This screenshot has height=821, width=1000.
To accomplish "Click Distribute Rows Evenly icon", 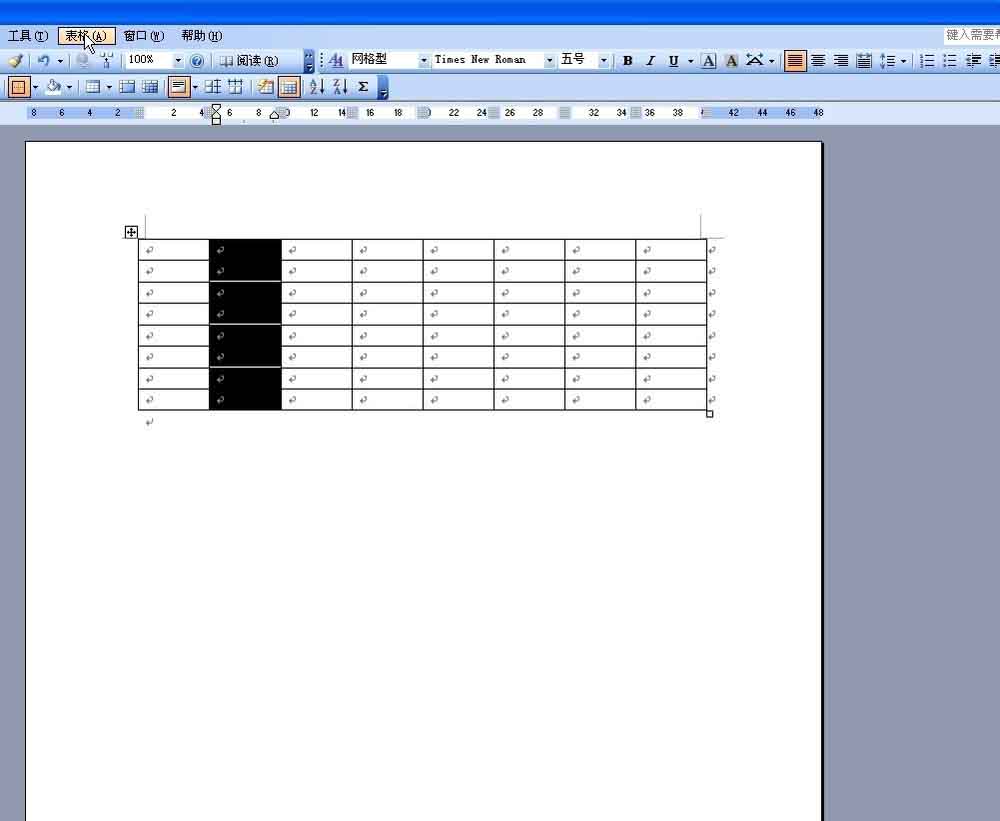I will pos(213,87).
